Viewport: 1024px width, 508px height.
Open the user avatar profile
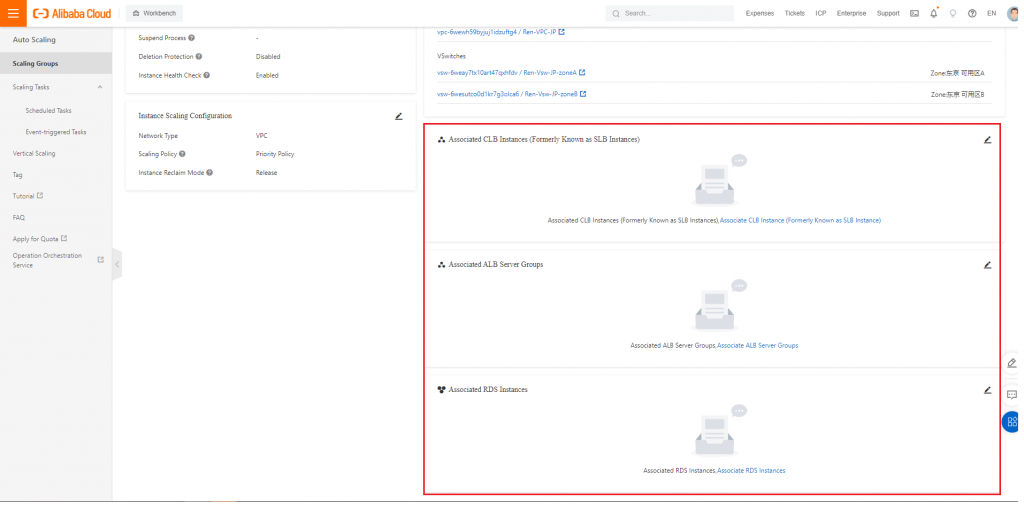click(x=1013, y=13)
